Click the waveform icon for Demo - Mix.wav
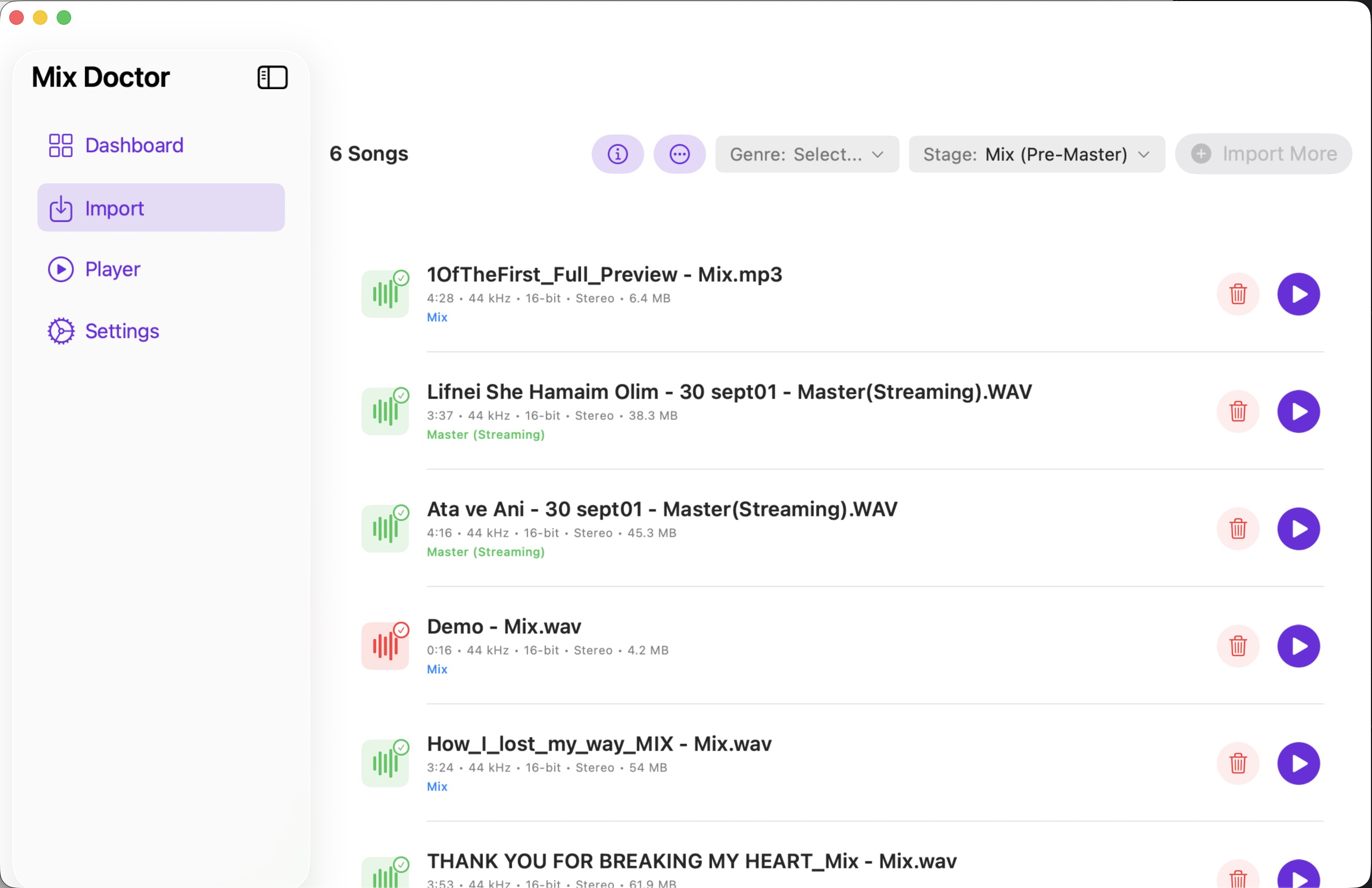This screenshot has height=888, width=1372. (x=385, y=646)
